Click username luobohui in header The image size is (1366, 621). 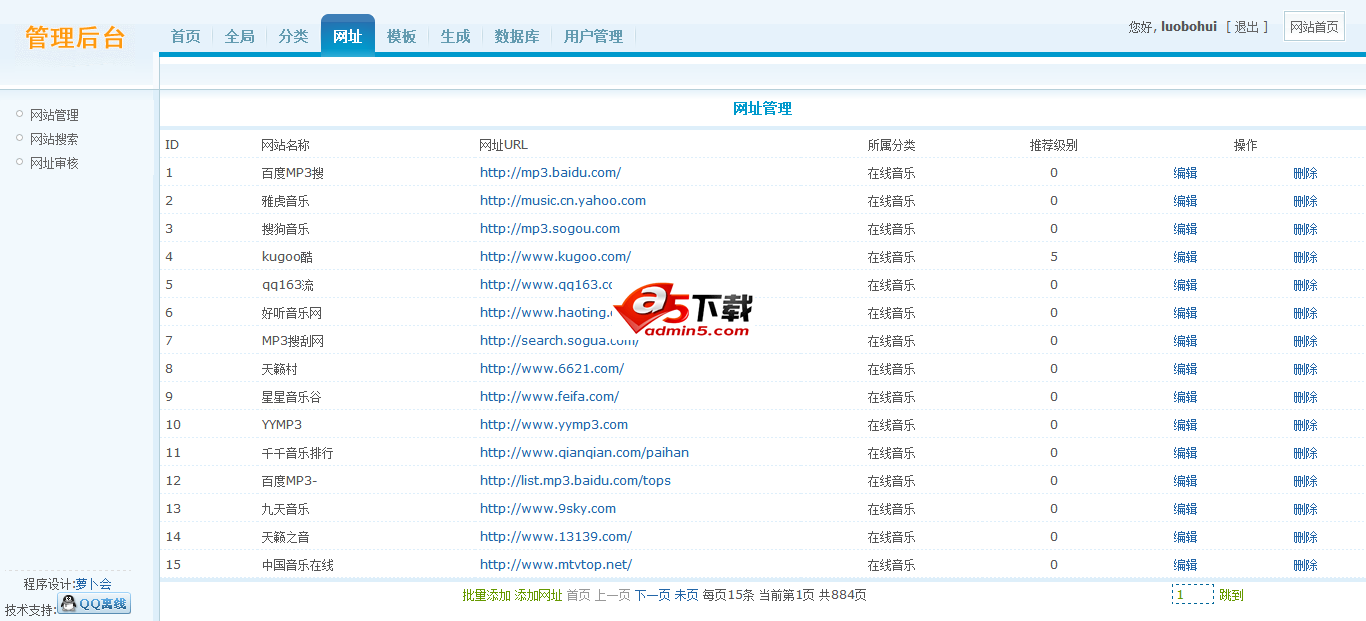[1189, 27]
